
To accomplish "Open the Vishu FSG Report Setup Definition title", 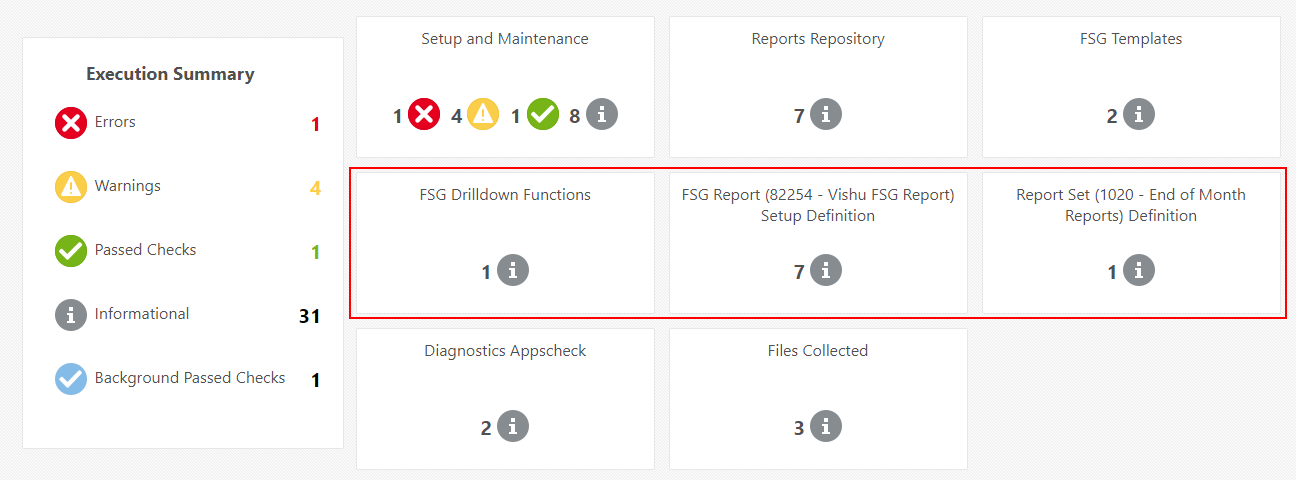I will (818, 205).
